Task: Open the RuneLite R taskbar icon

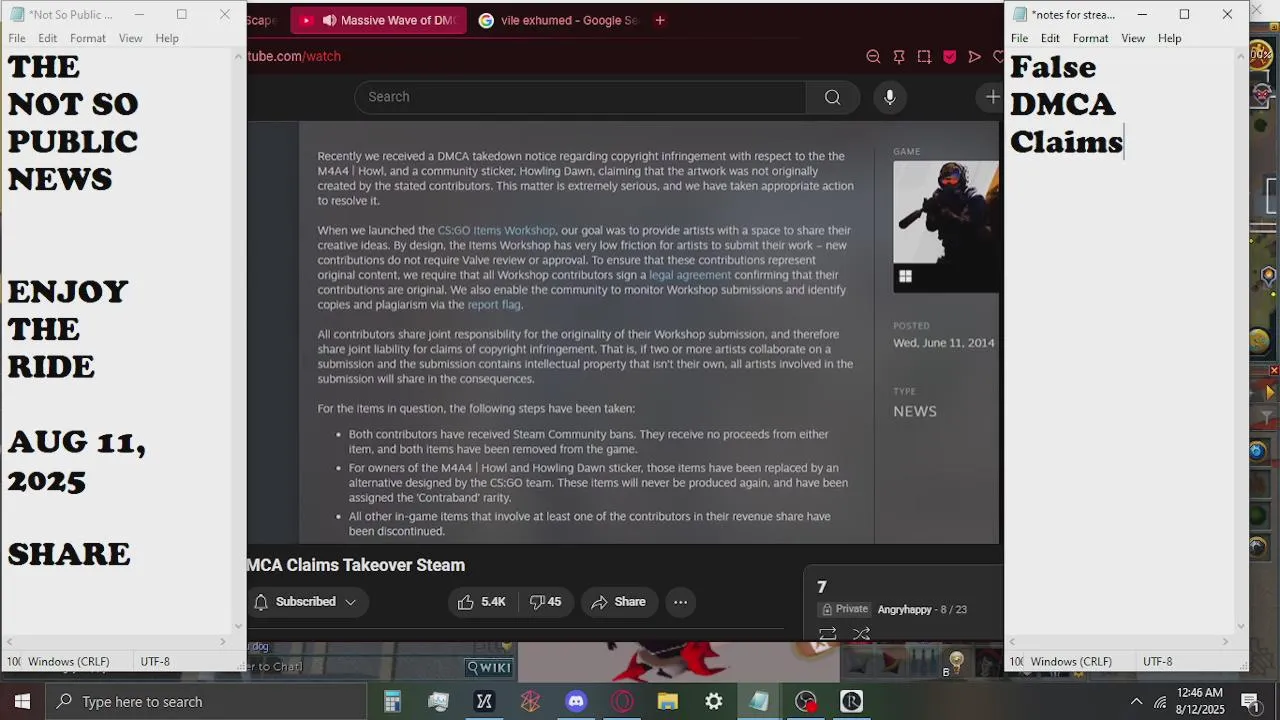Action: click(x=851, y=702)
